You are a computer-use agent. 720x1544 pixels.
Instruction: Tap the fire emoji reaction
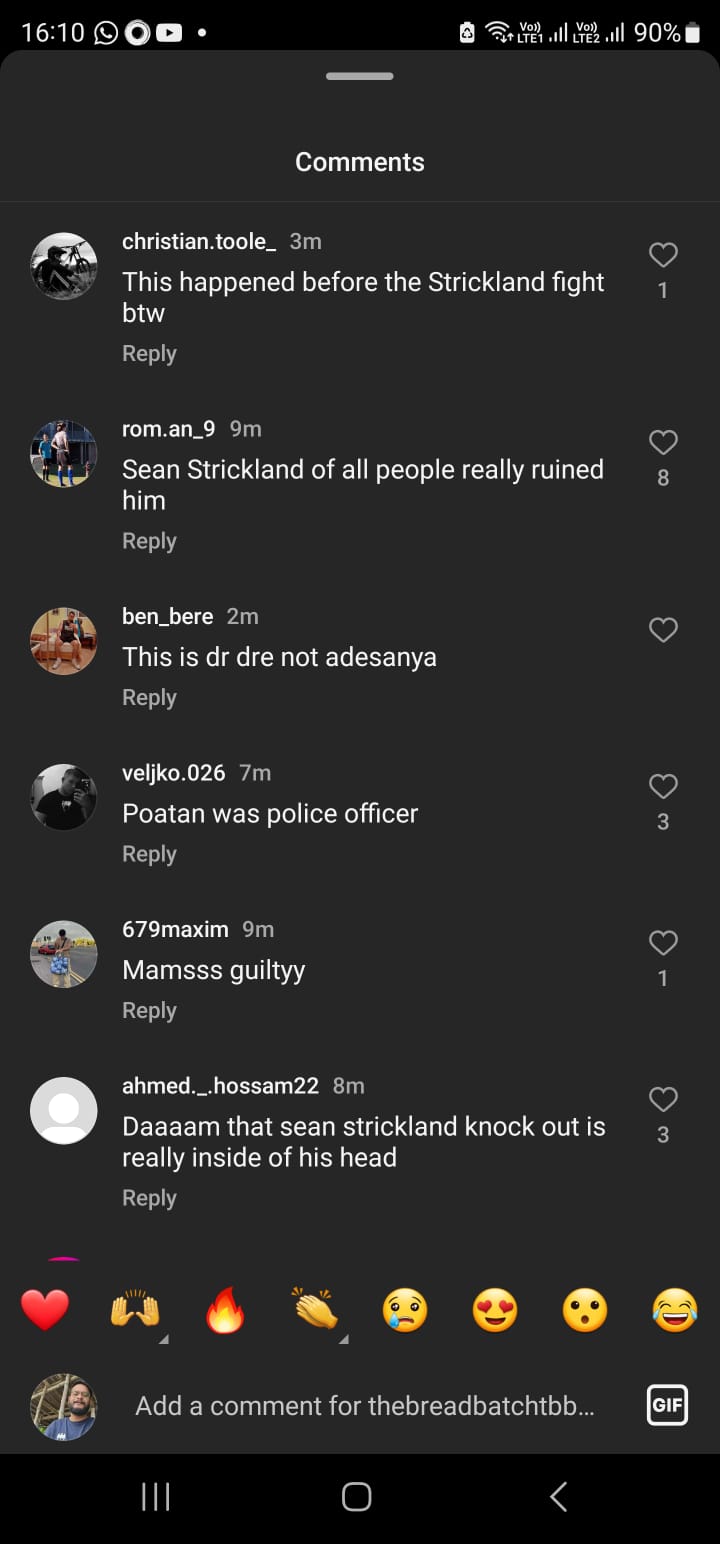(x=225, y=1310)
